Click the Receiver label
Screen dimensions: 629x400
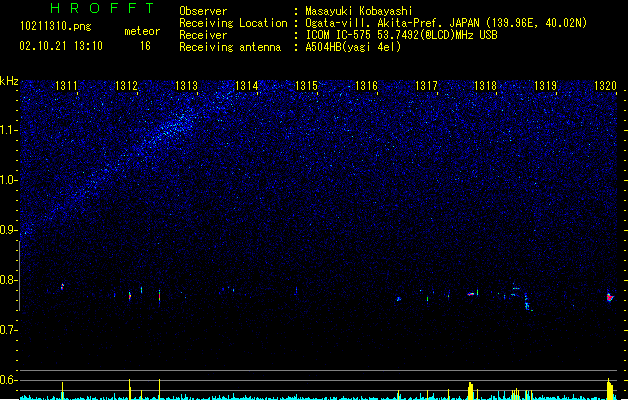tap(203, 35)
